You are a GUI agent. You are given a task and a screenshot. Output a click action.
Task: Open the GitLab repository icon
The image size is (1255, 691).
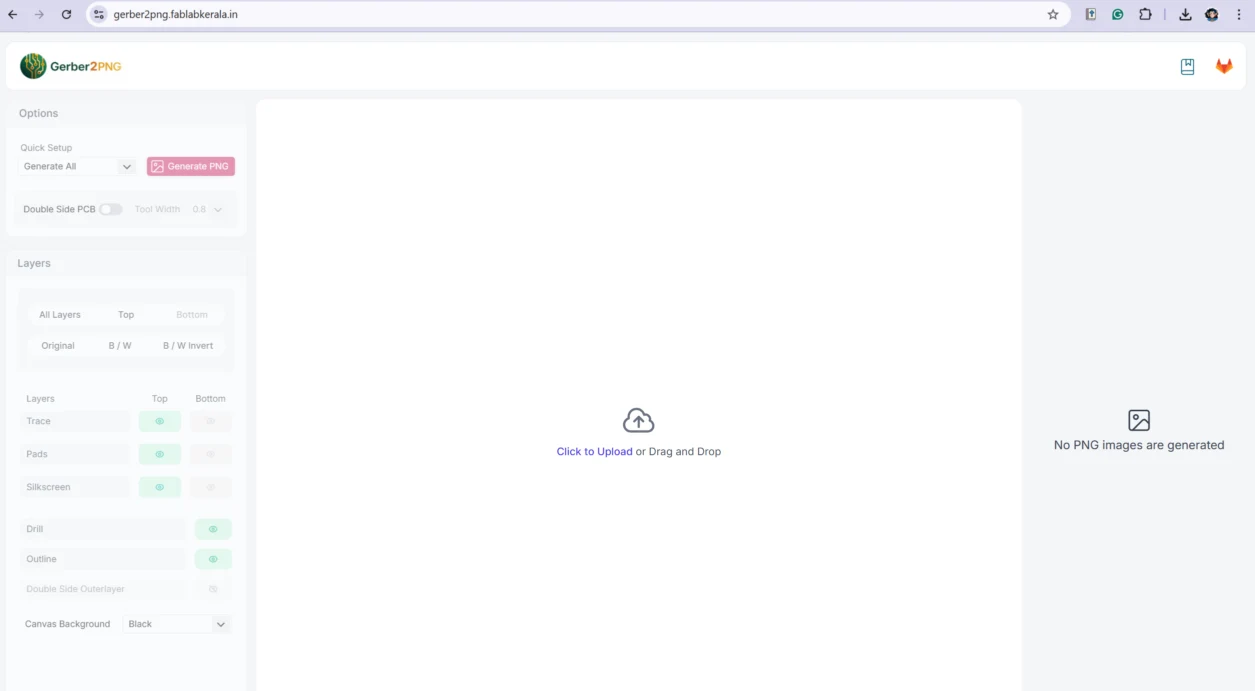[1223, 65]
